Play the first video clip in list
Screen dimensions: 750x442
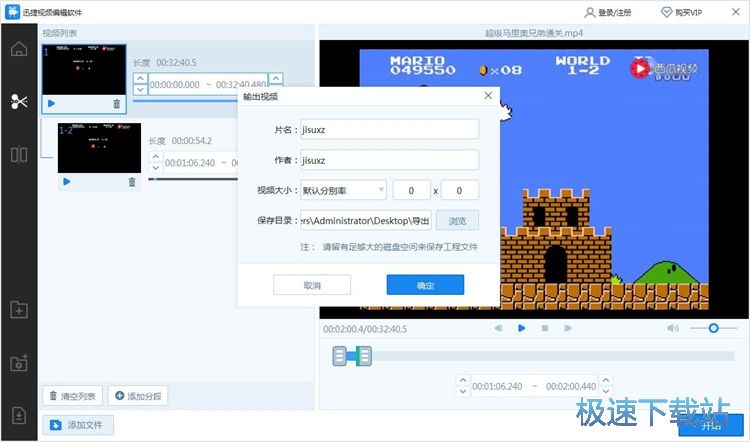(52, 103)
